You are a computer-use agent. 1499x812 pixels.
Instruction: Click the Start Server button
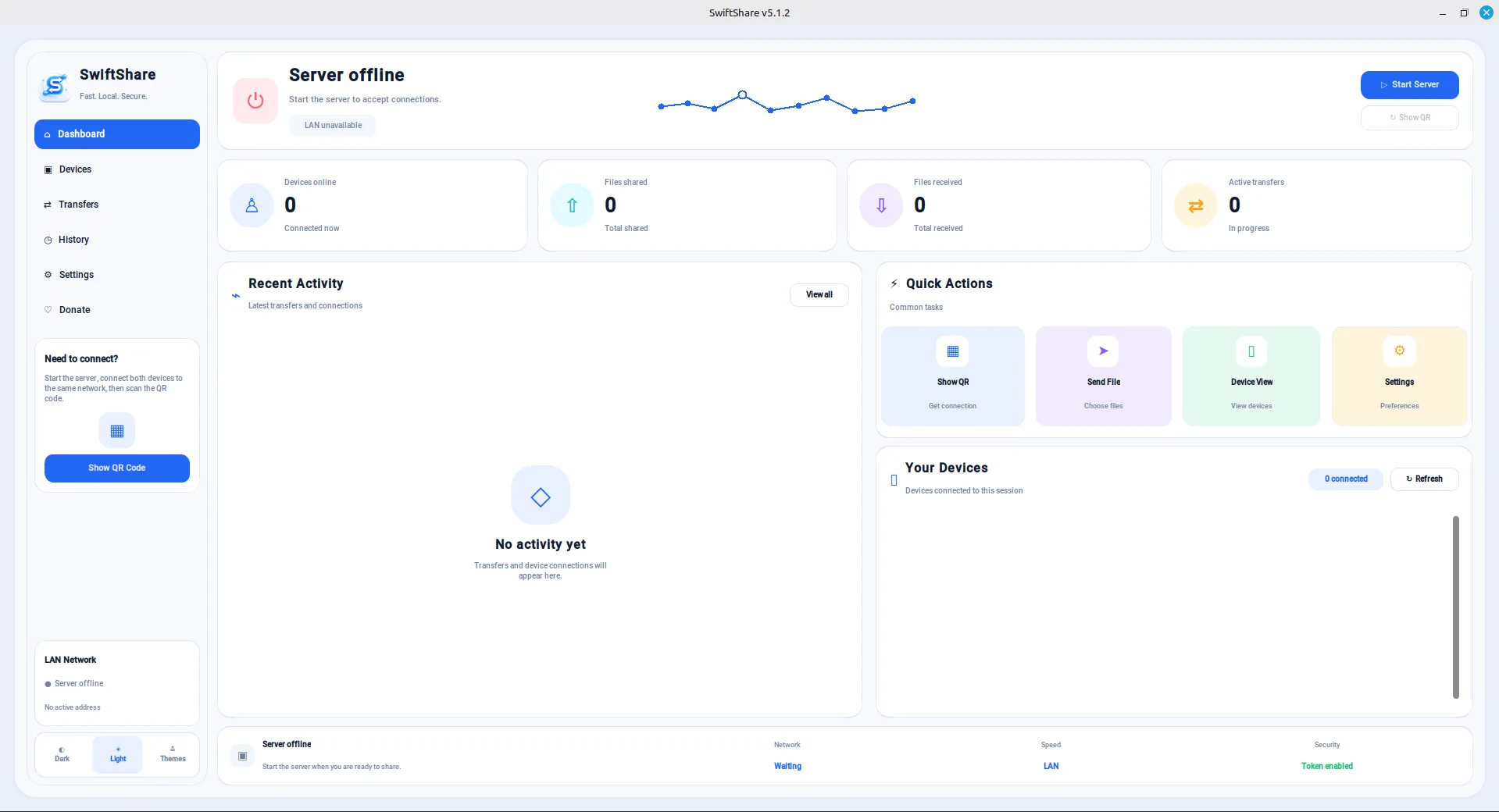[1409, 85]
